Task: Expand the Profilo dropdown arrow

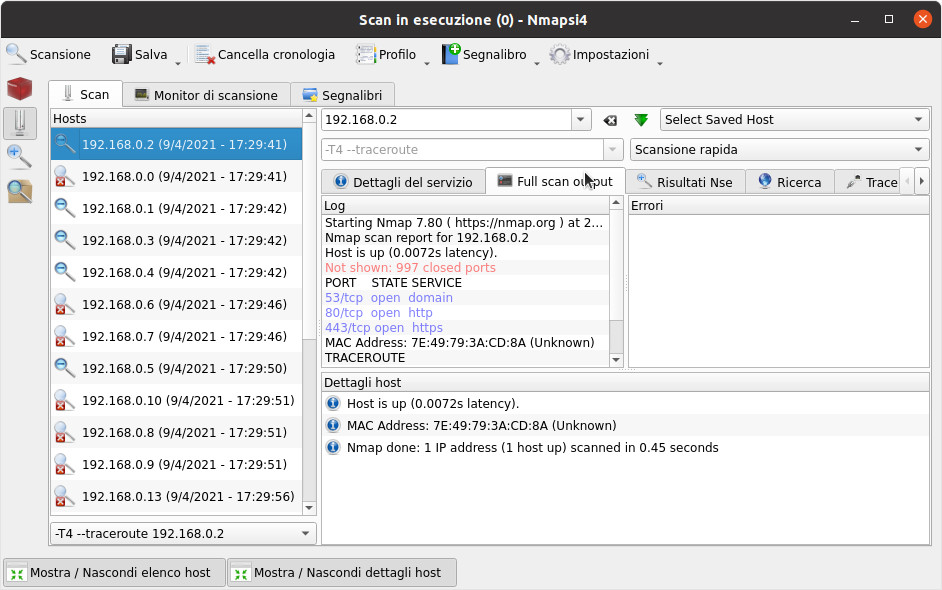Action: tap(427, 62)
